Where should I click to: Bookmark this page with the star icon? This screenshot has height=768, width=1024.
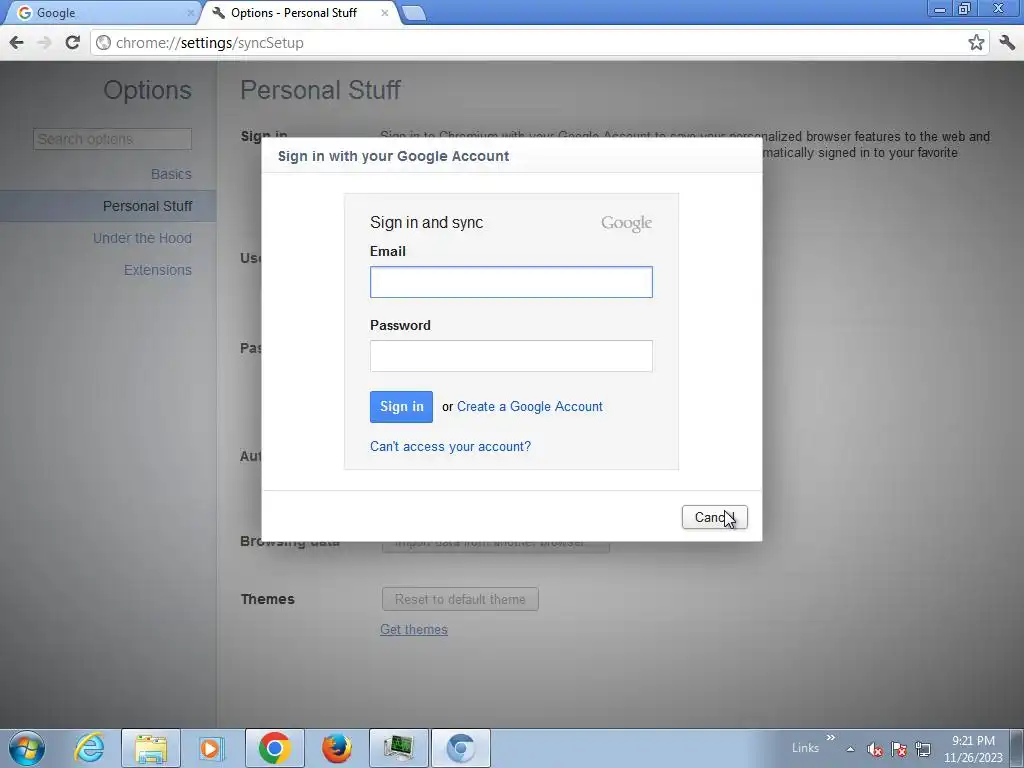pos(976,43)
